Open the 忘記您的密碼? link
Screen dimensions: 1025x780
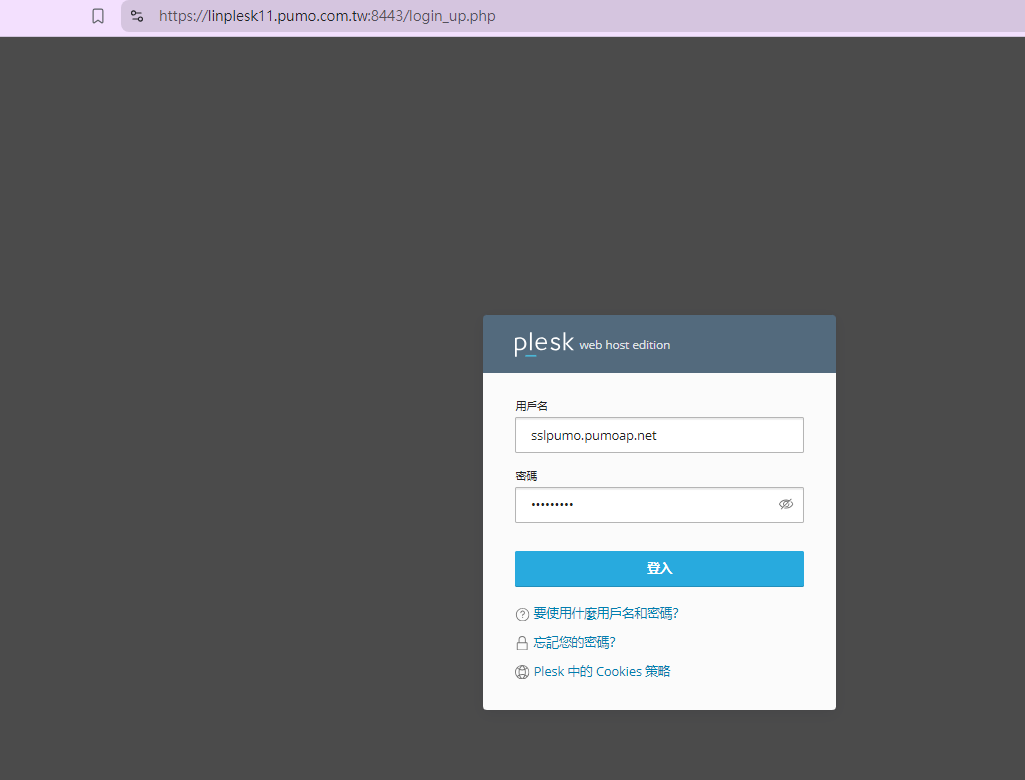pos(575,643)
